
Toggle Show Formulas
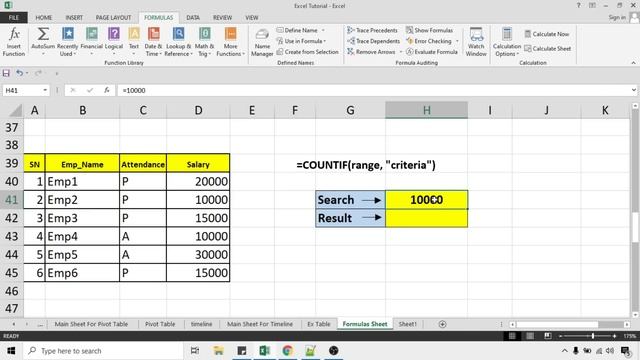pyautogui.click(x=429, y=30)
